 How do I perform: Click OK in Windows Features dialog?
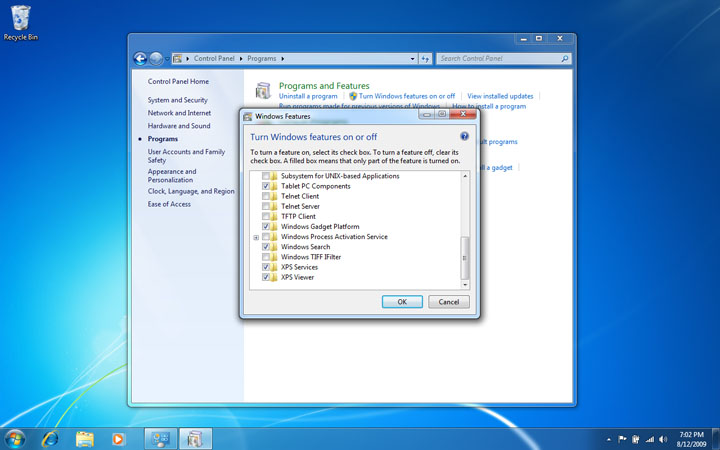pos(402,301)
